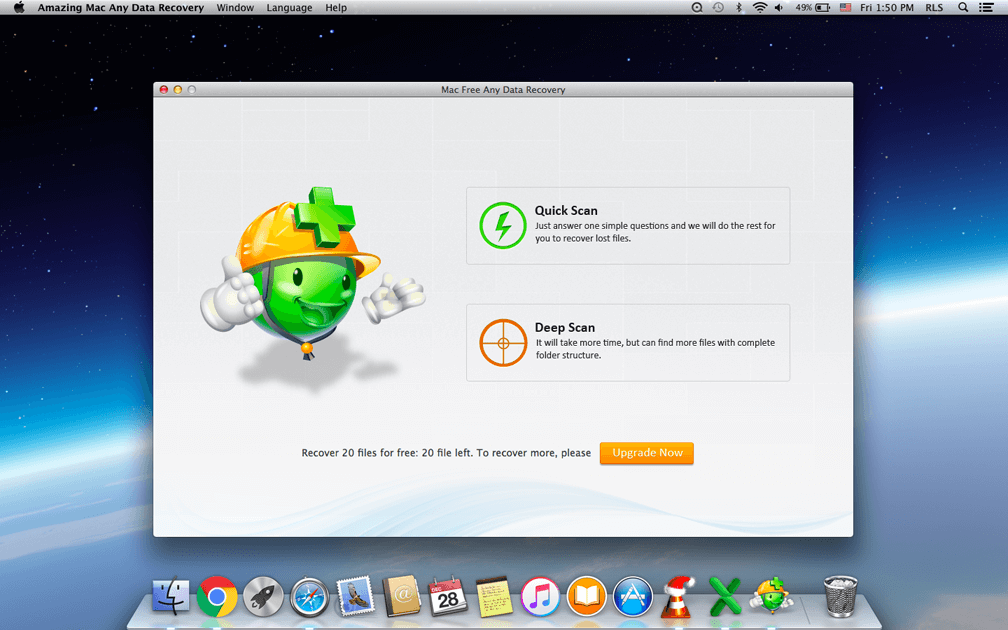Click the window title Mac Free Any Data Recovery
This screenshot has height=630, width=1008.
pyautogui.click(x=503, y=90)
